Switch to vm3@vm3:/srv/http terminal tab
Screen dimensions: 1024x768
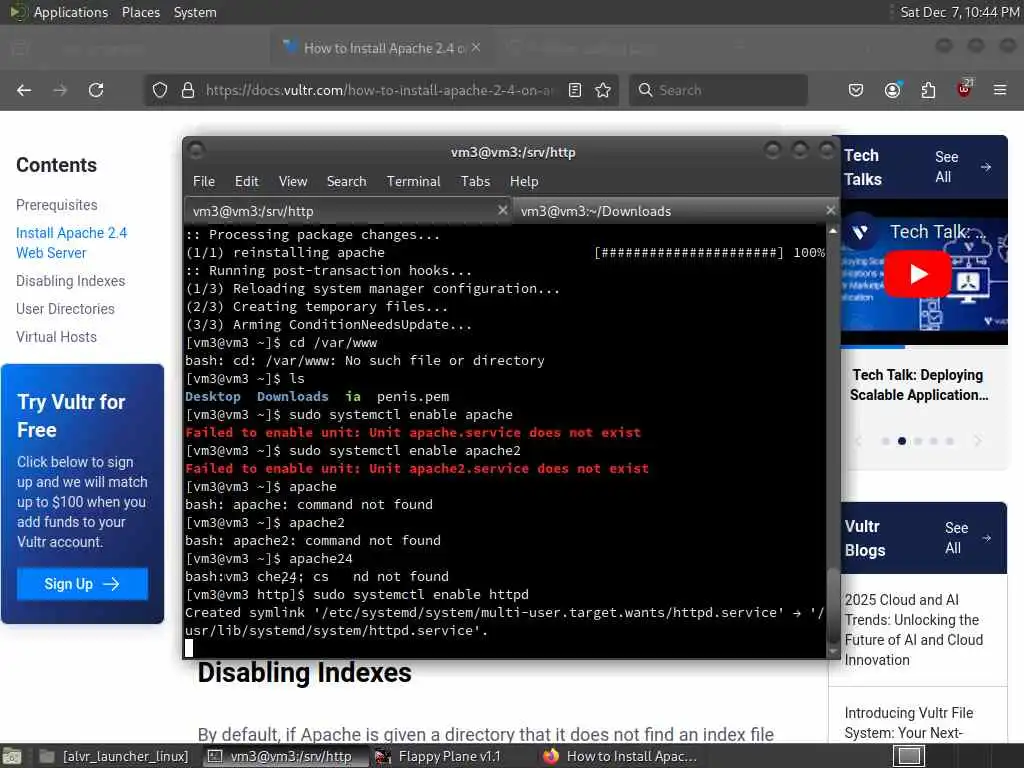point(340,211)
